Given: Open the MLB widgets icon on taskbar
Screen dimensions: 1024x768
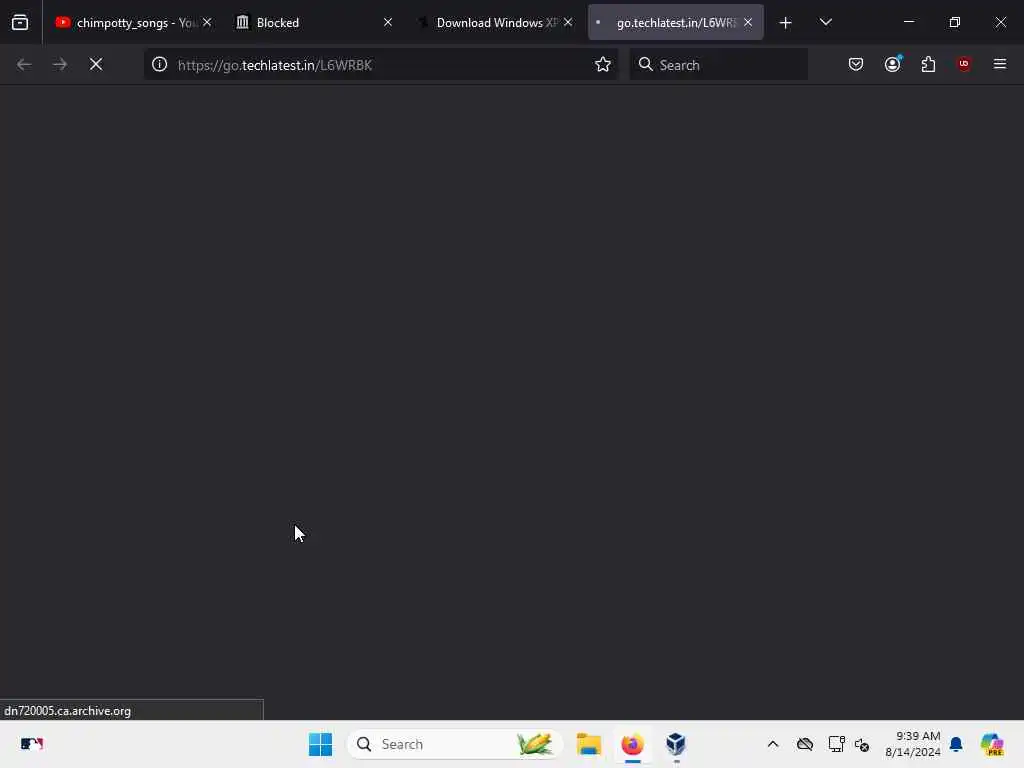Looking at the screenshot, I should point(32,744).
